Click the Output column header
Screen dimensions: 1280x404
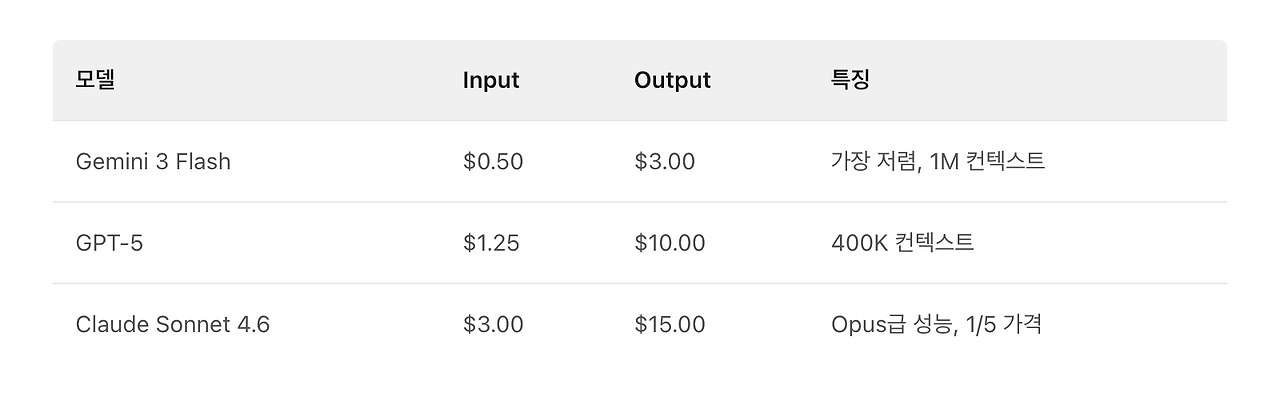[672, 80]
